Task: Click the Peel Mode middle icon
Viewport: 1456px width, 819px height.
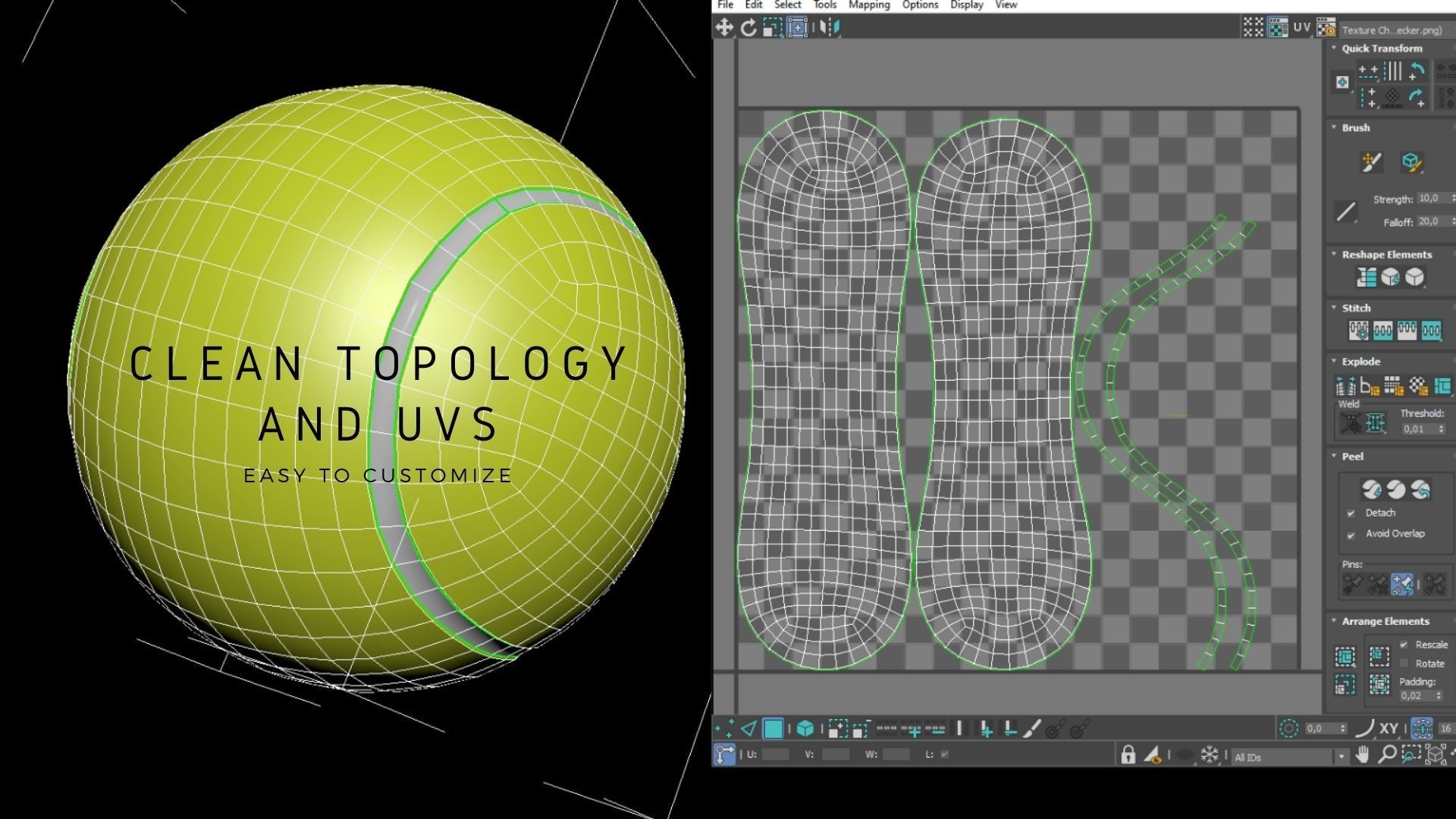Action: (x=1396, y=490)
